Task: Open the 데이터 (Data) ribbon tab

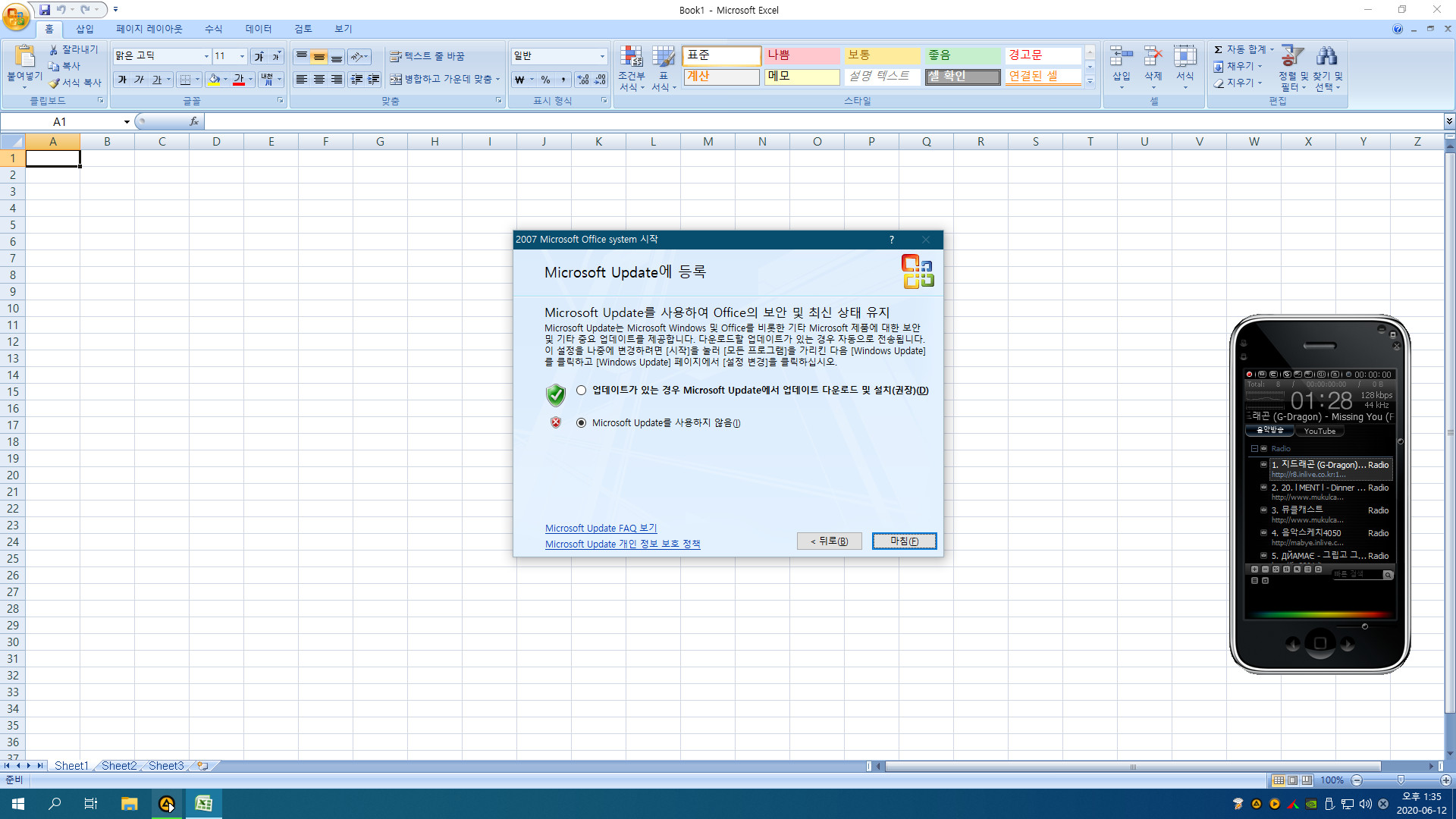Action: coord(259,29)
